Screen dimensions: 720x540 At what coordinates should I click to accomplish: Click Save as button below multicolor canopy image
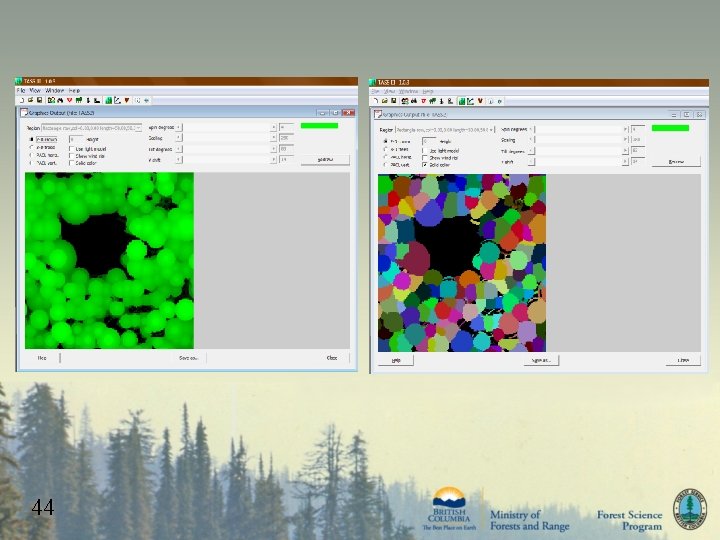541,360
